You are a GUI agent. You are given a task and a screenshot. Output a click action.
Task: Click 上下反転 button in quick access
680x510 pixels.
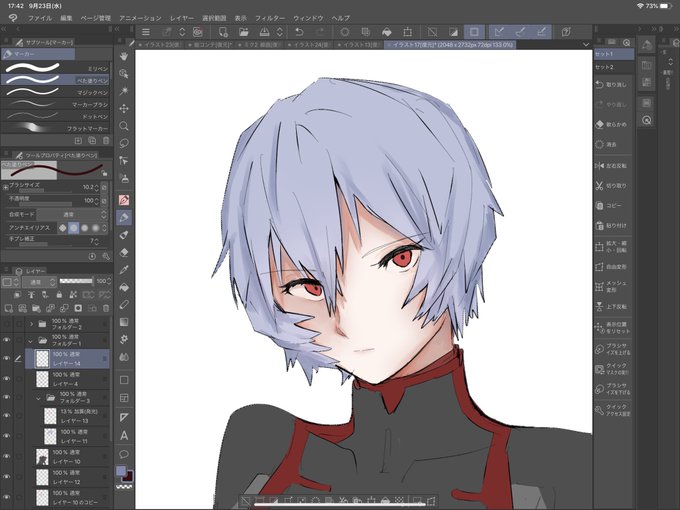click(612, 307)
